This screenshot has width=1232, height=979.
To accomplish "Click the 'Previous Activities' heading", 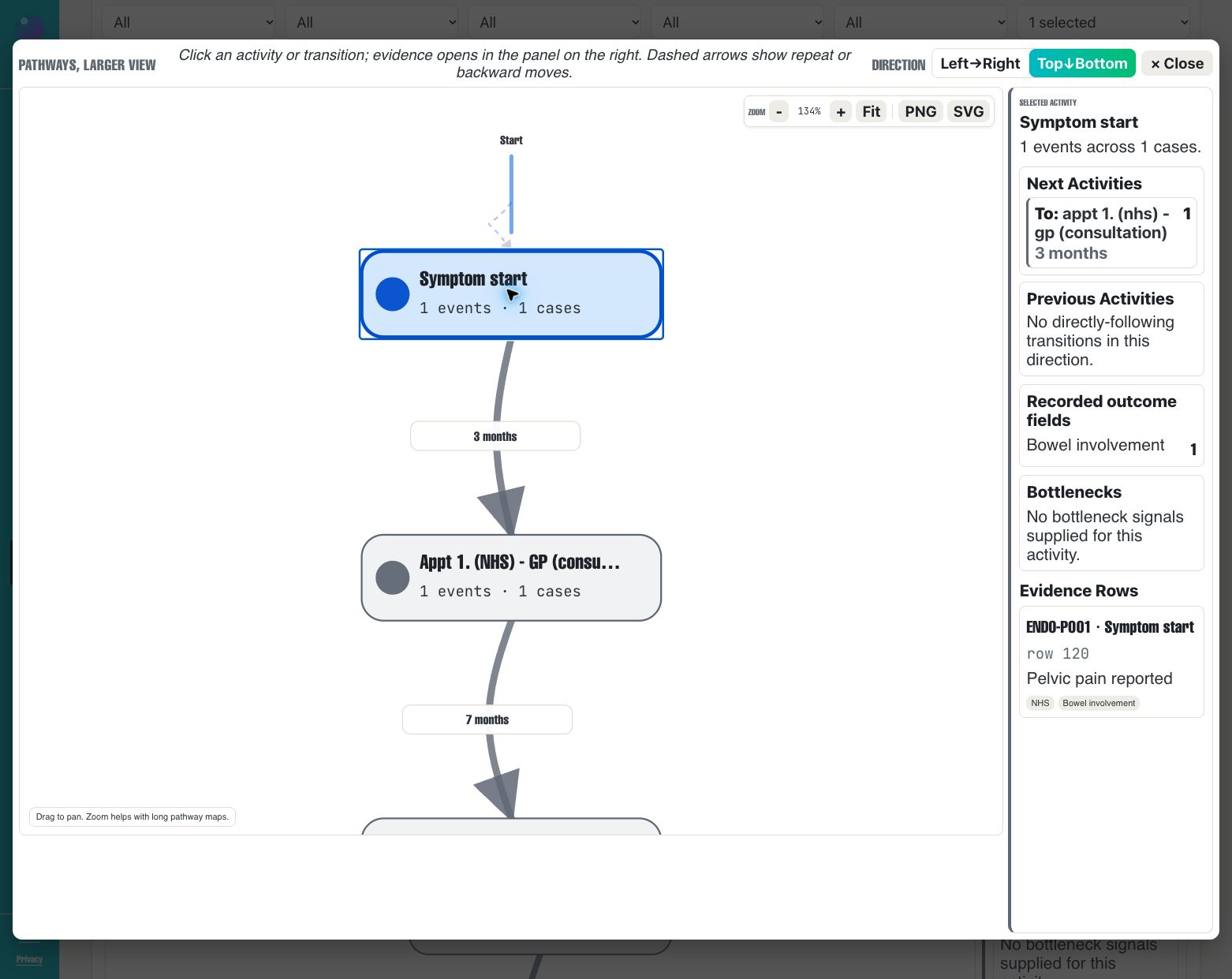I will pyautogui.click(x=1100, y=299).
